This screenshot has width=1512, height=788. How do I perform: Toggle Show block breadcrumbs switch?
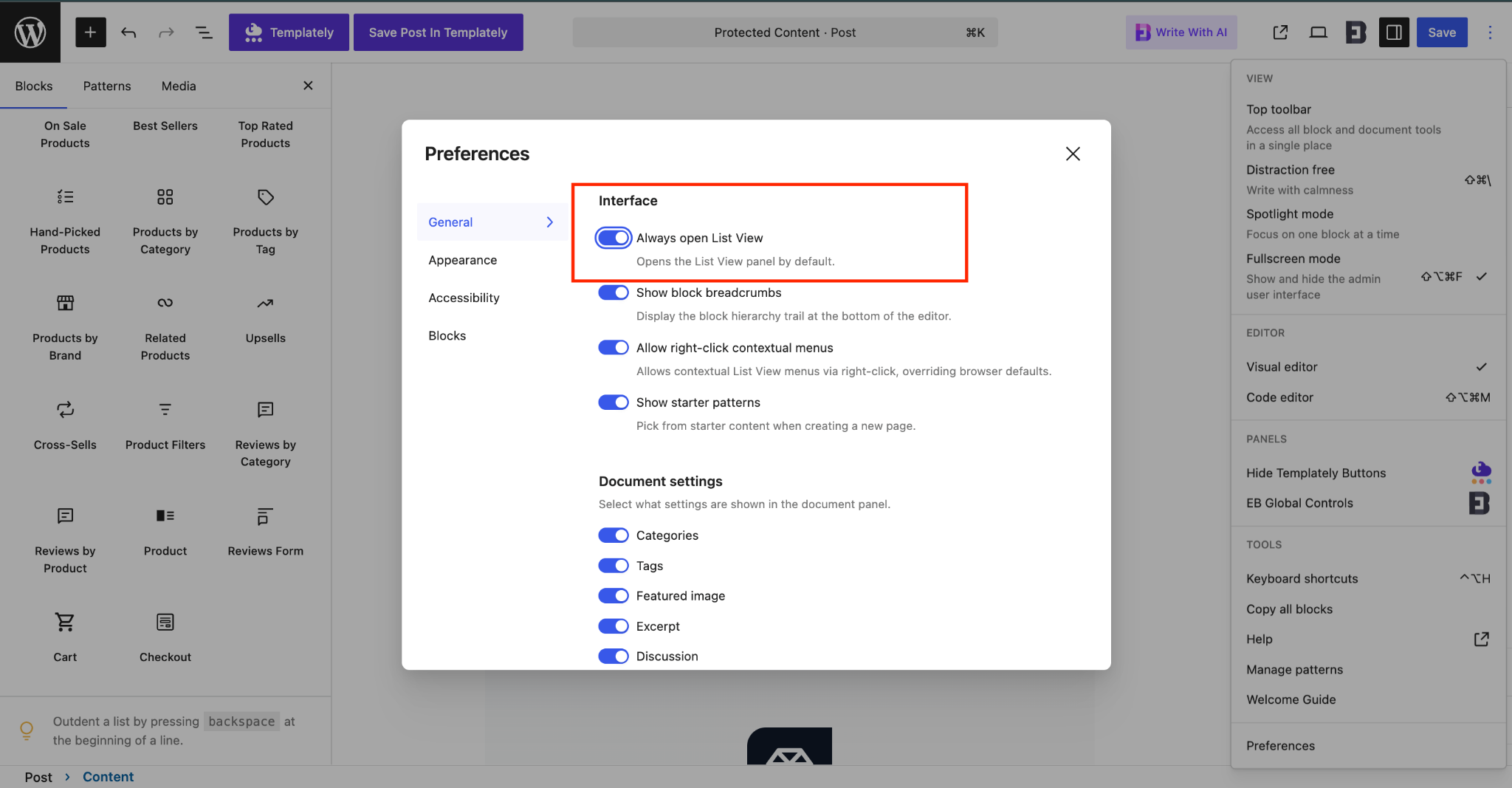pyautogui.click(x=614, y=292)
